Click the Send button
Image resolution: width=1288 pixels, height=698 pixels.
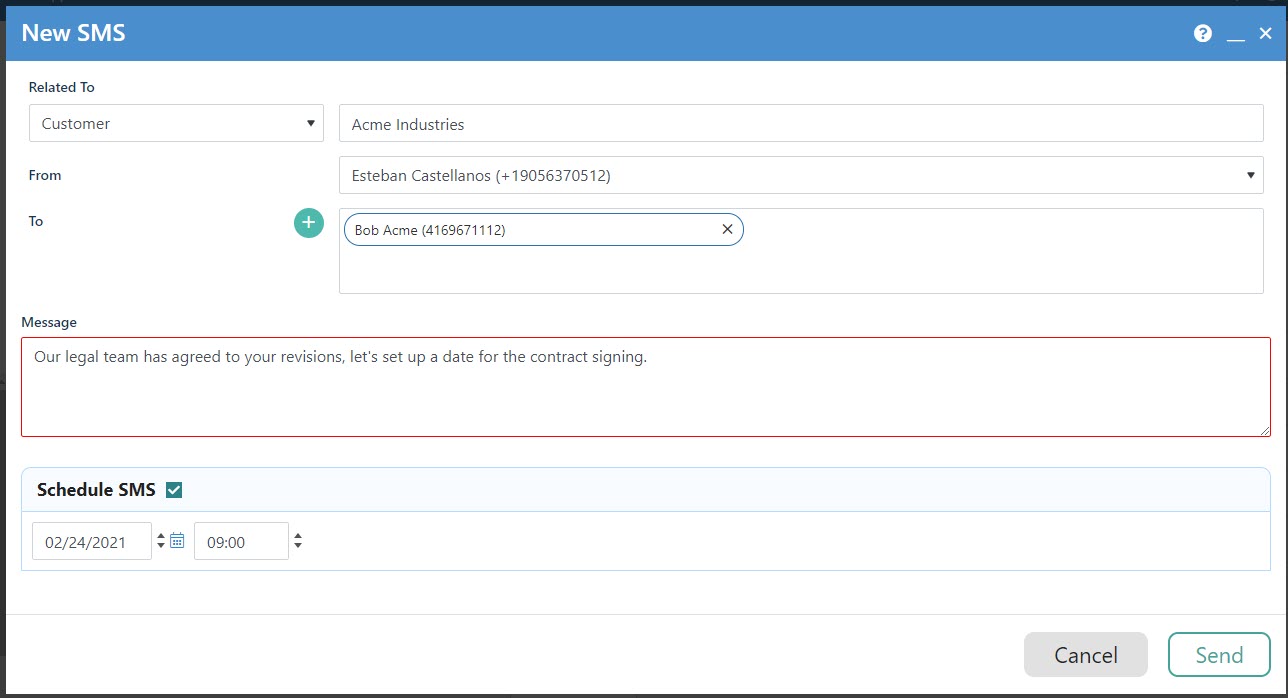tap(1219, 655)
